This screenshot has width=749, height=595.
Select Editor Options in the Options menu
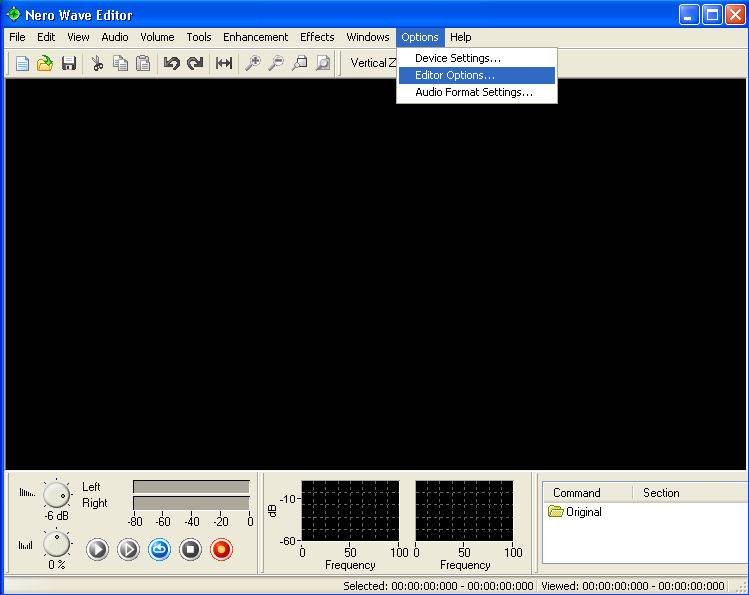coord(454,75)
